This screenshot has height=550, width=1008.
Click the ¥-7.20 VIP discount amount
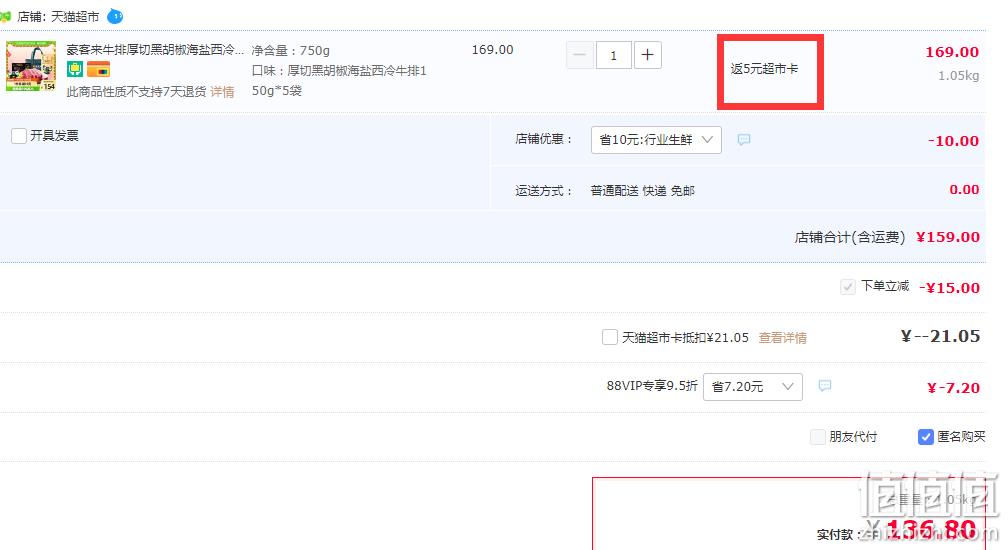[x=953, y=388]
